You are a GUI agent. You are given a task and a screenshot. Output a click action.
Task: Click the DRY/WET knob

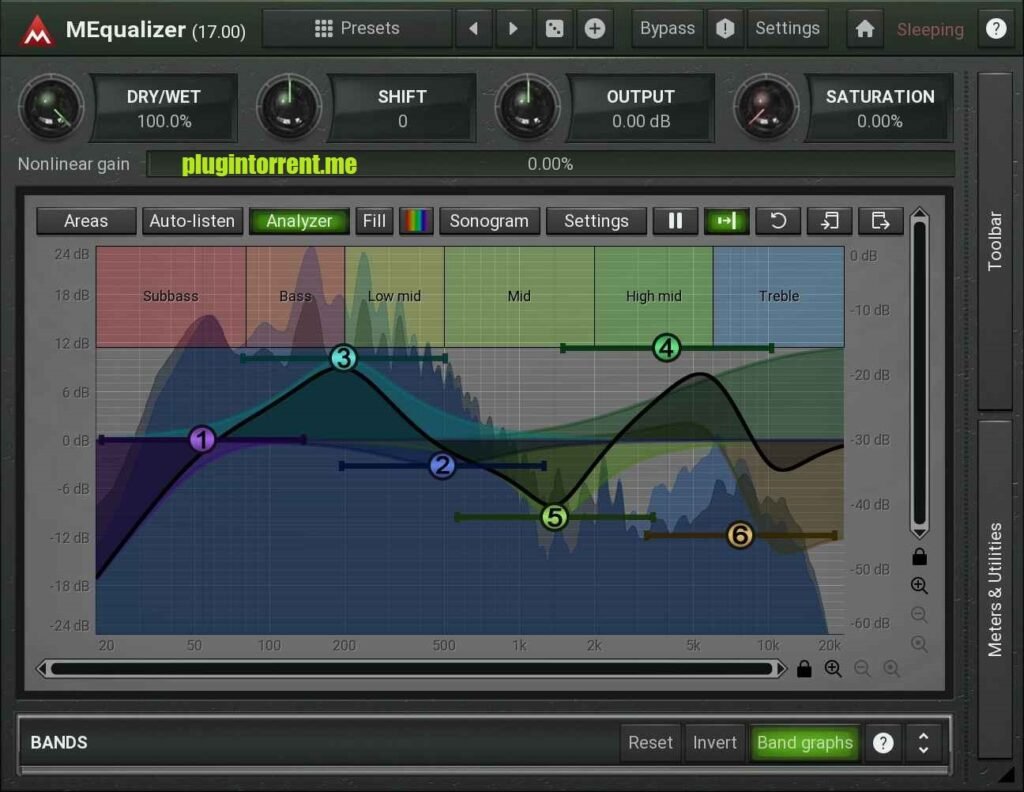[x=51, y=108]
